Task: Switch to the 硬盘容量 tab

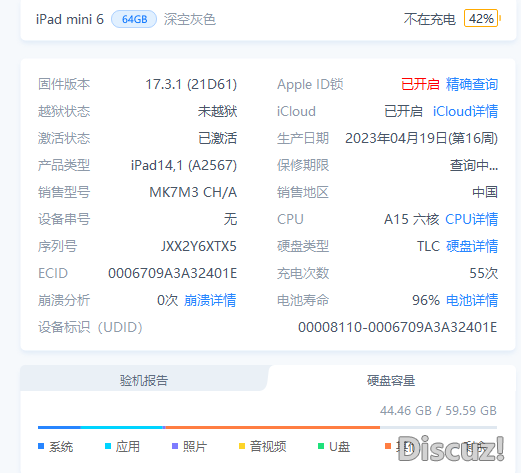Action: (x=391, y=380)
